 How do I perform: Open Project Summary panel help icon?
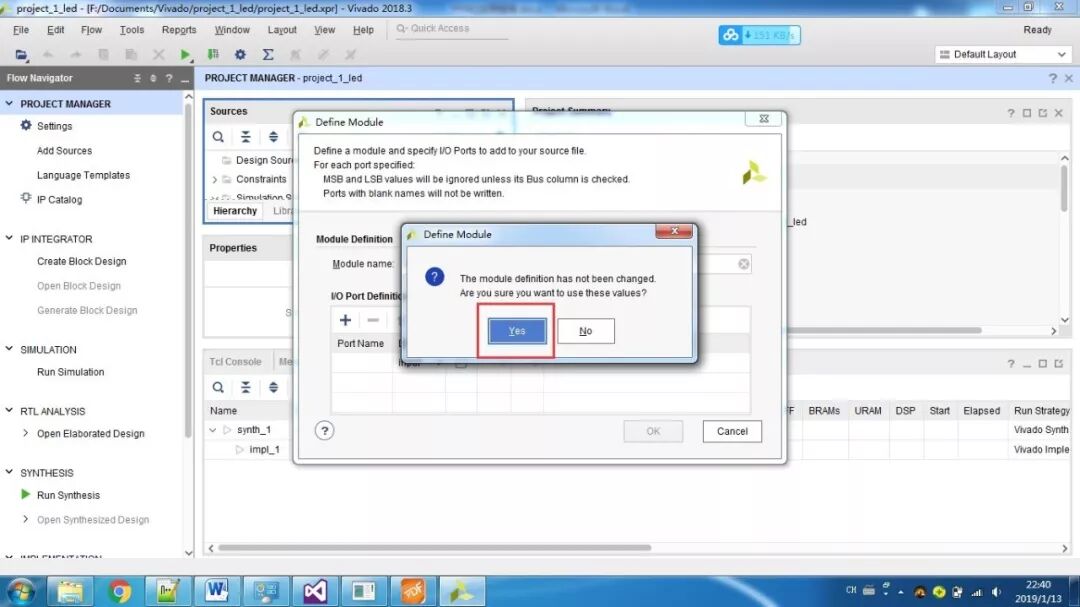coord(1010,113)
